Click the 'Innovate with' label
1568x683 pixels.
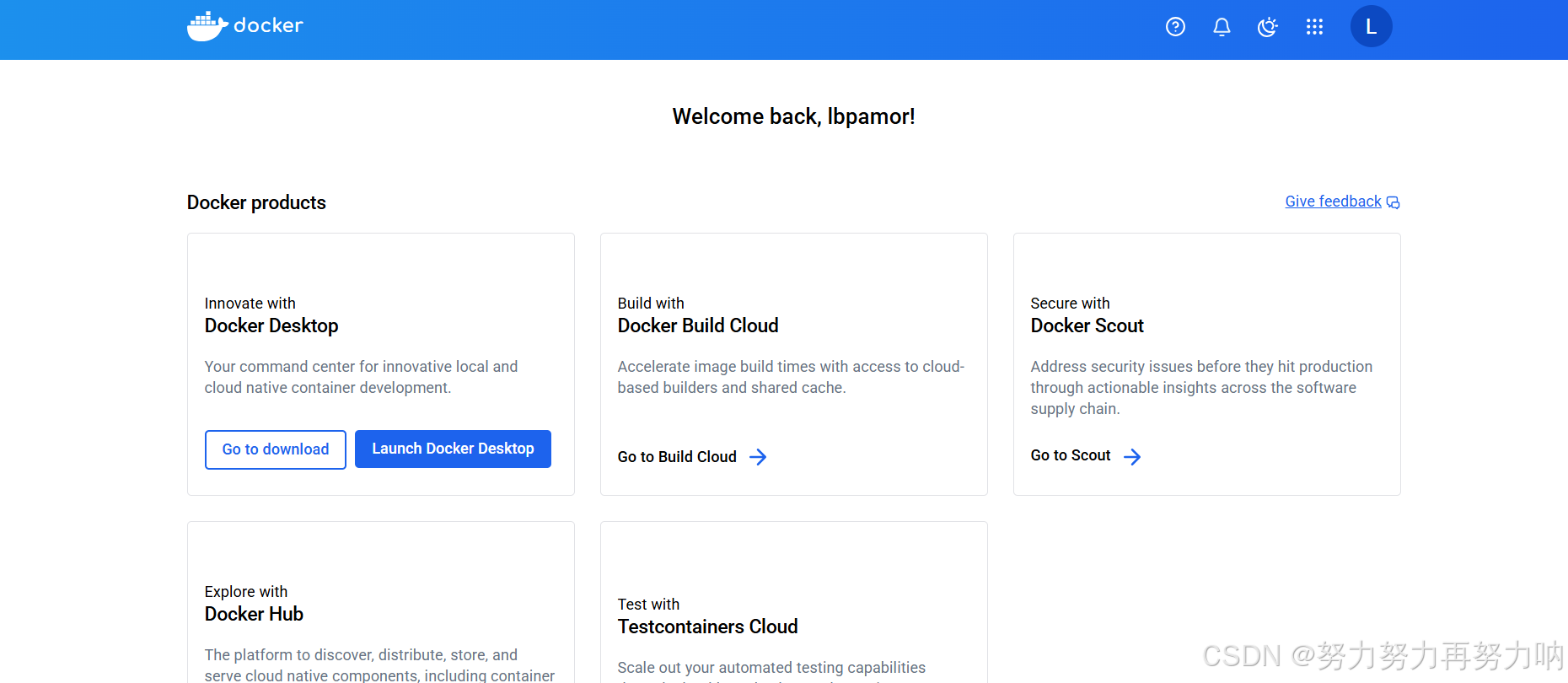(250, 304)
